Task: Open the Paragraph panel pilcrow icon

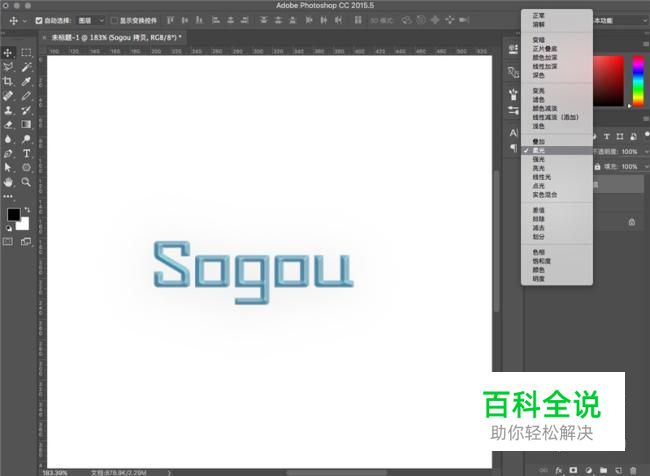Action: pyautogui.click(x=513, y=148)
